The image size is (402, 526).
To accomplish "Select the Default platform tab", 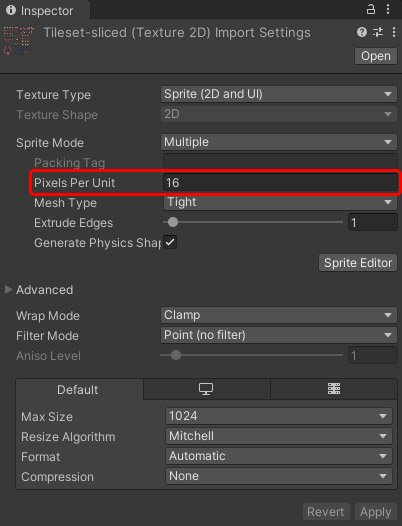I will tap(79, 389).
